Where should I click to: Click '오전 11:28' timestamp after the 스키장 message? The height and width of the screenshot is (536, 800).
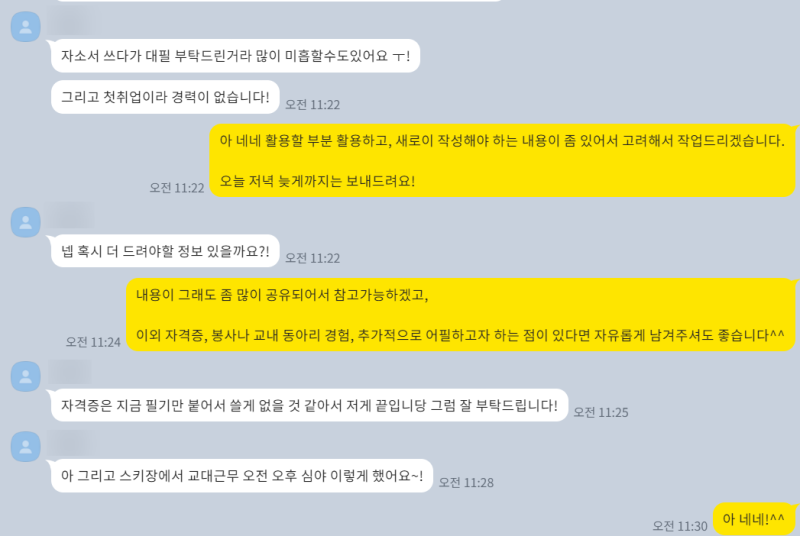click(x=466, y=482)
